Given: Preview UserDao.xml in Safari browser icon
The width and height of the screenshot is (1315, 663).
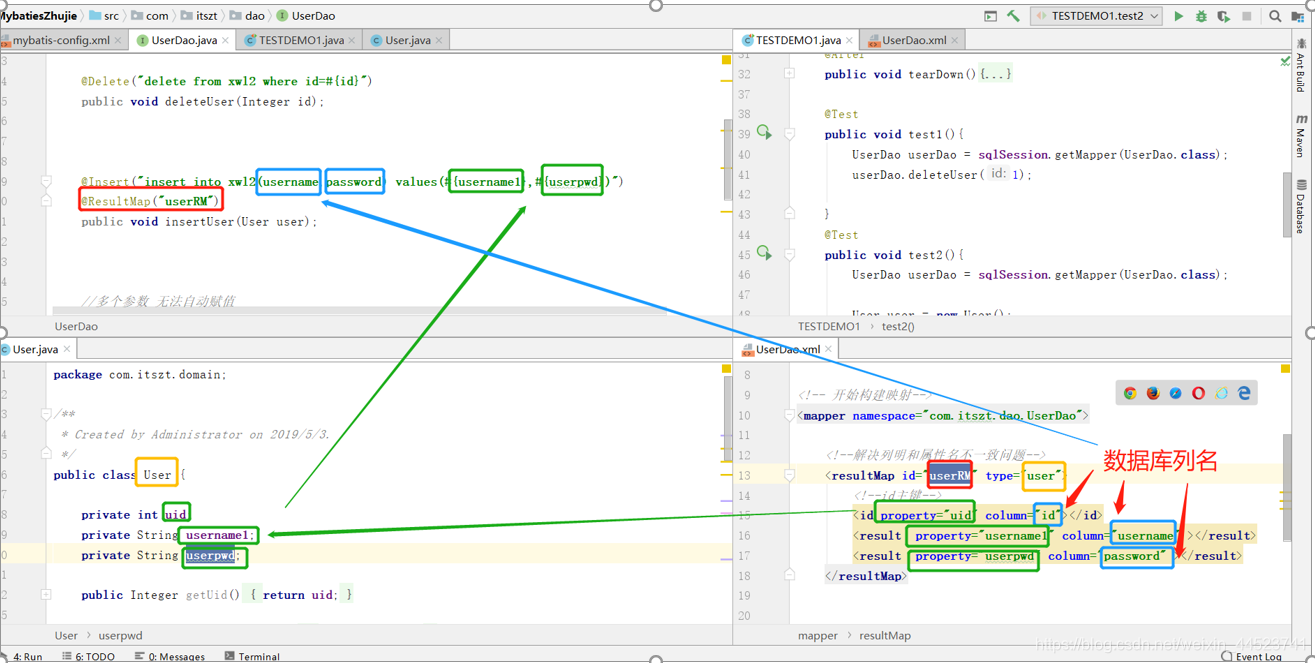Looking at the screenshot, I should [1176, 393].
